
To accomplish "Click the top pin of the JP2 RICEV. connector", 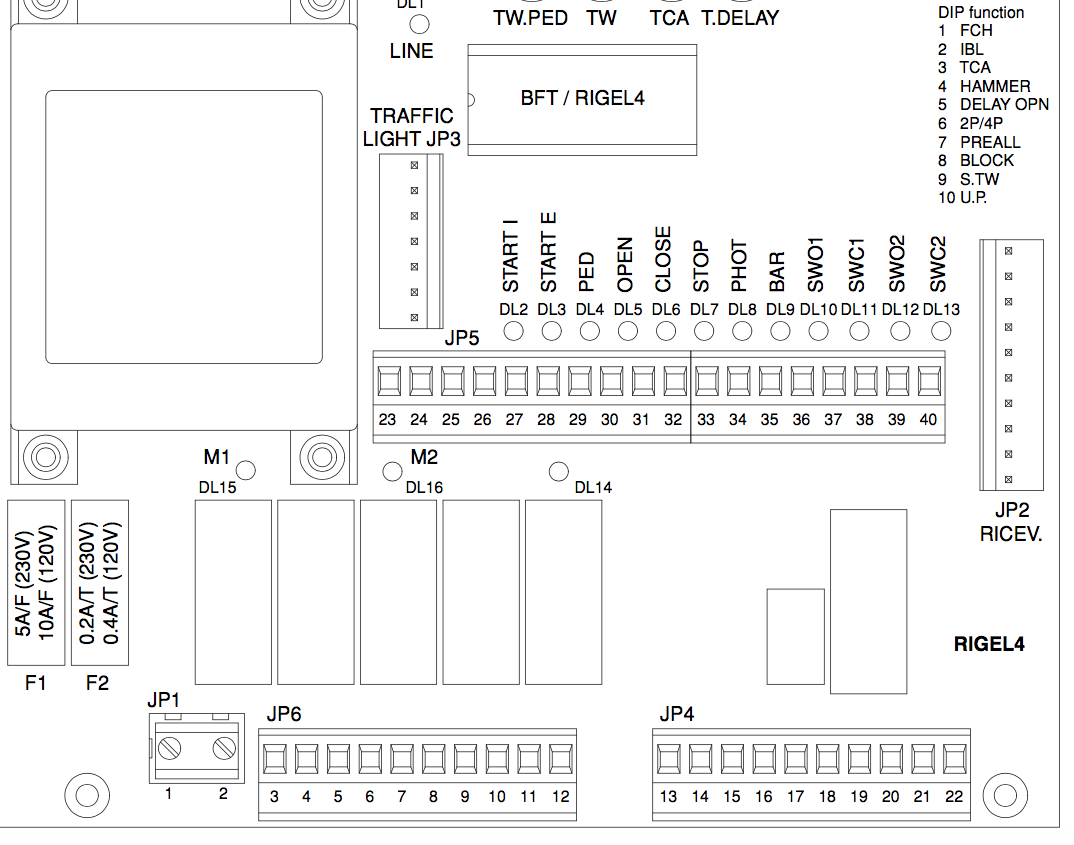I will pos(1008,251).
